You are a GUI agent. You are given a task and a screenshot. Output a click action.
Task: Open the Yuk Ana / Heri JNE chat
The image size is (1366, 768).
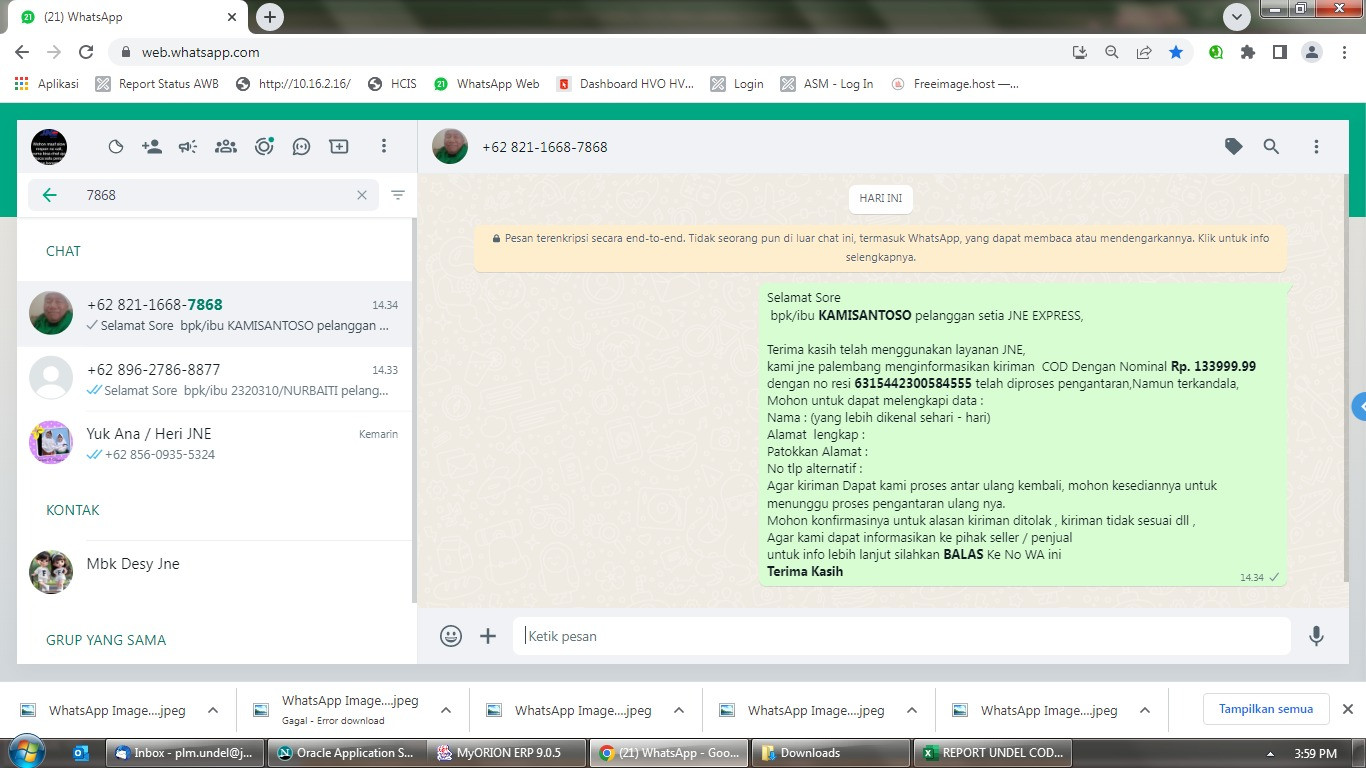215,443
